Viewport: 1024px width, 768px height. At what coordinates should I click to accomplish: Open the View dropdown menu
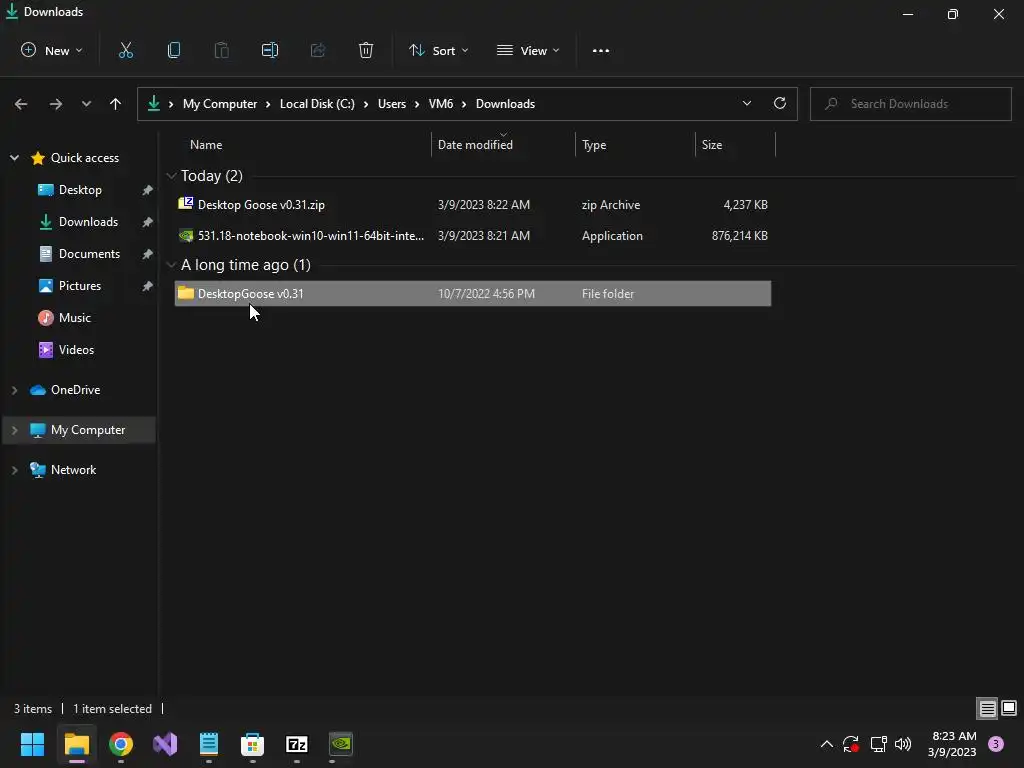click(x=528, y=50)
